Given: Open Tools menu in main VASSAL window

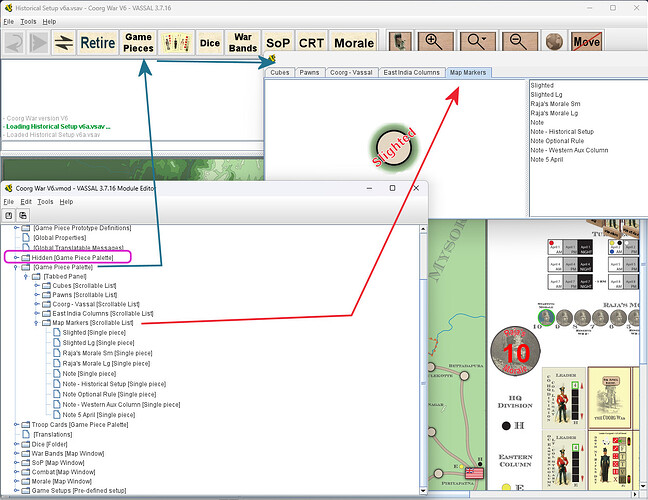Looking at the screenshot, I should [x=28, y=21].
